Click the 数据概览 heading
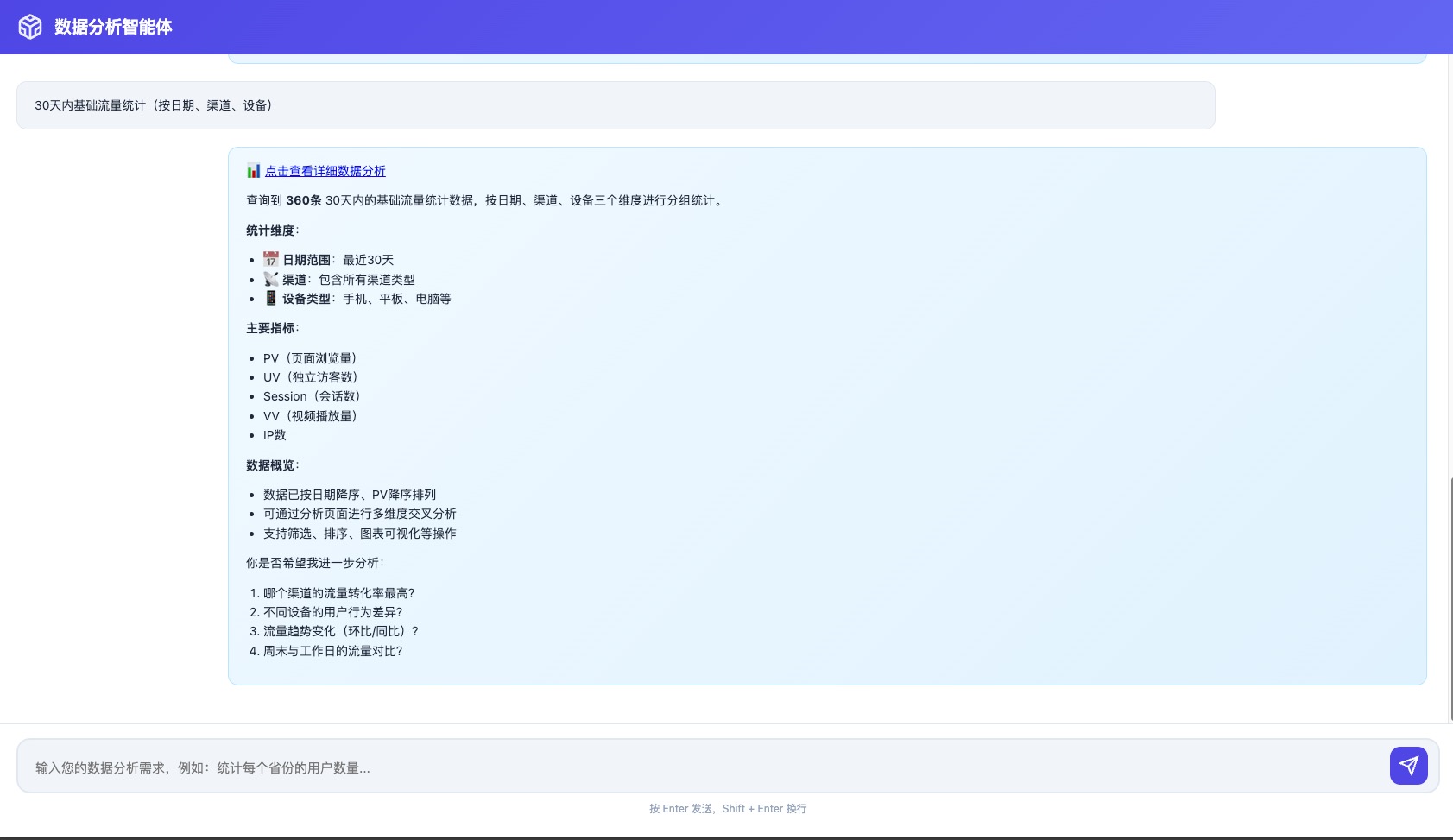1453x840 pixels. (272, 465)
